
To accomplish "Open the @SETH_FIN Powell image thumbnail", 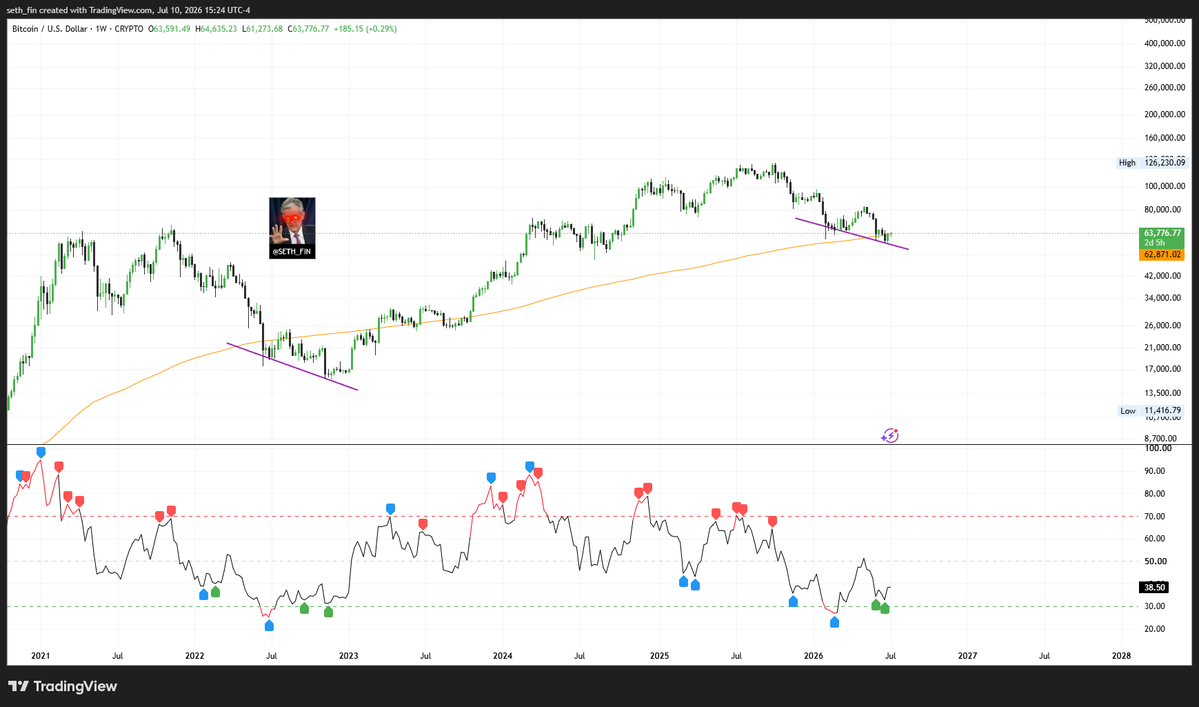I will (292, 228).
